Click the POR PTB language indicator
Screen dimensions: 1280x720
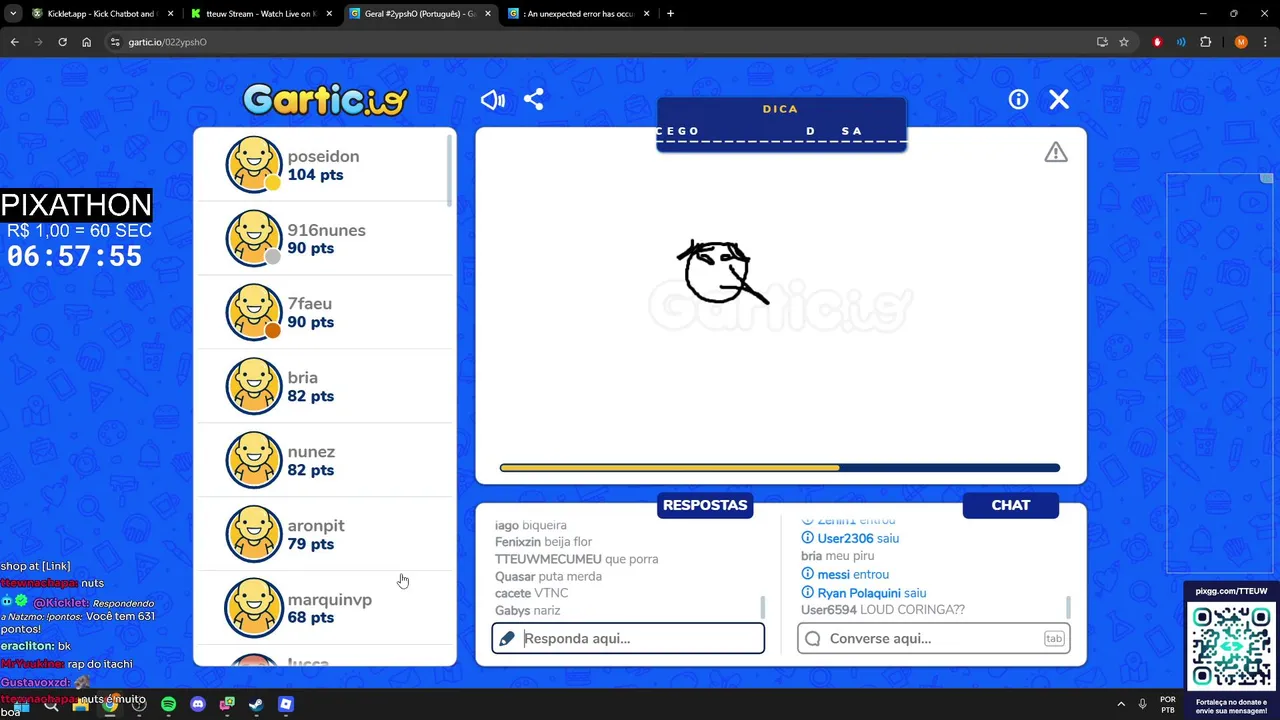pyautogui.click(x=1167, y=704)
